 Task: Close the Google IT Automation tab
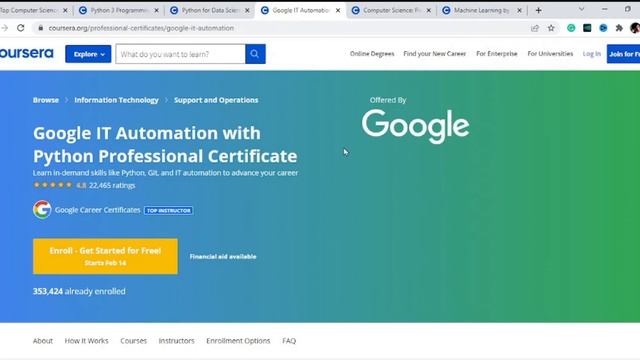(338, 11)
